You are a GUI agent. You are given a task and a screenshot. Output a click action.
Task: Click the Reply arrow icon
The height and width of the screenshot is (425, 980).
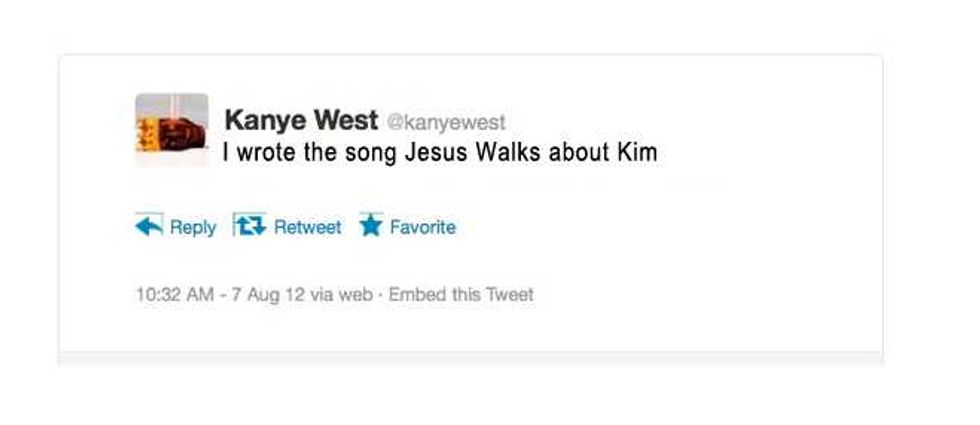148,226
